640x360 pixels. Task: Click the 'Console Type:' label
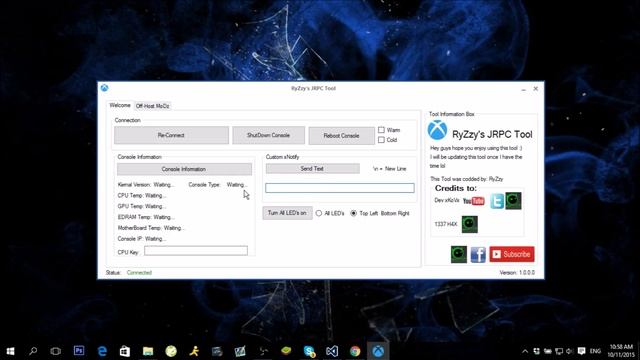tap(204, 184)
